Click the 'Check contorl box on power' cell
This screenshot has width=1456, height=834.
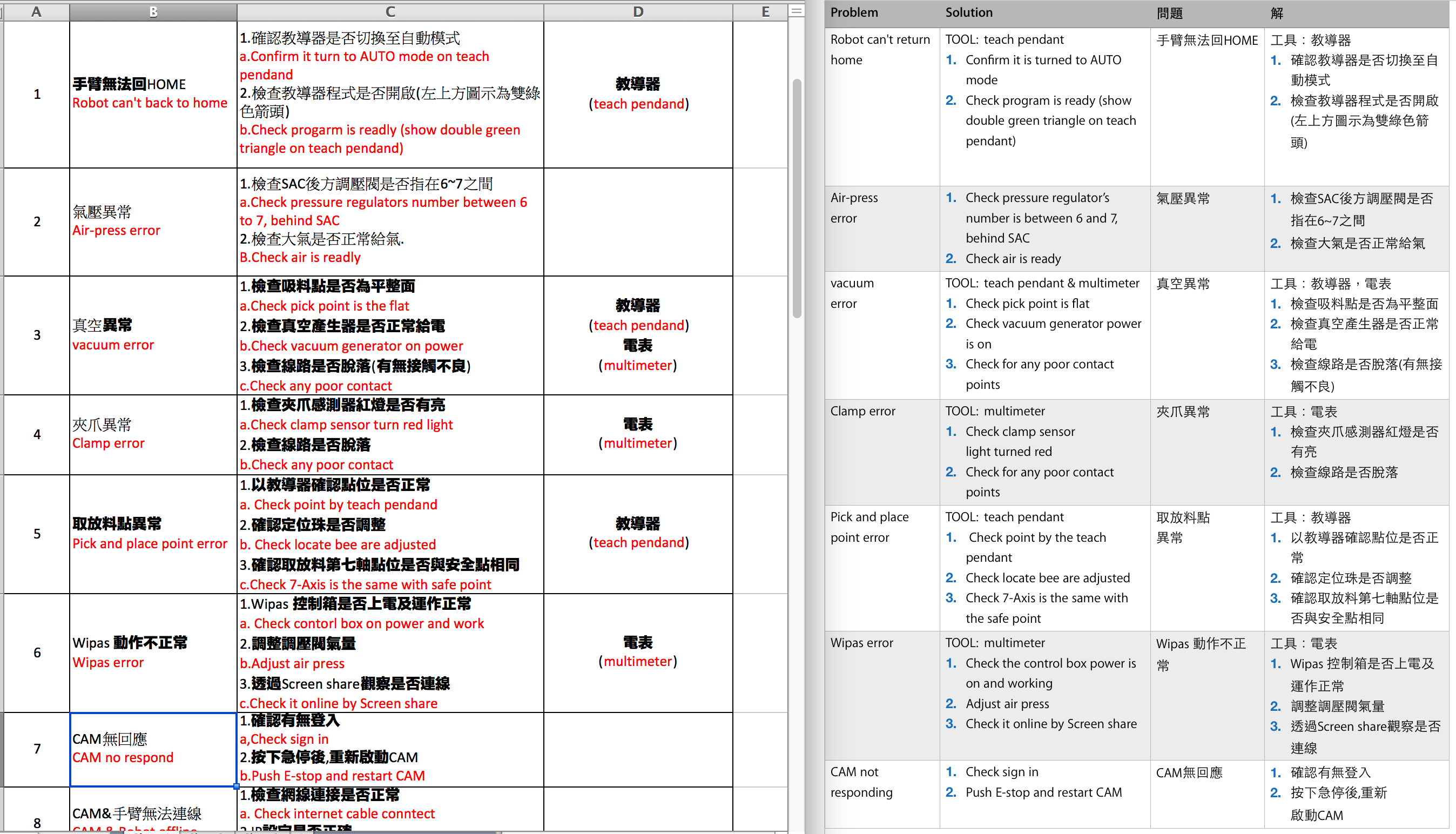(x=390, y=653)
